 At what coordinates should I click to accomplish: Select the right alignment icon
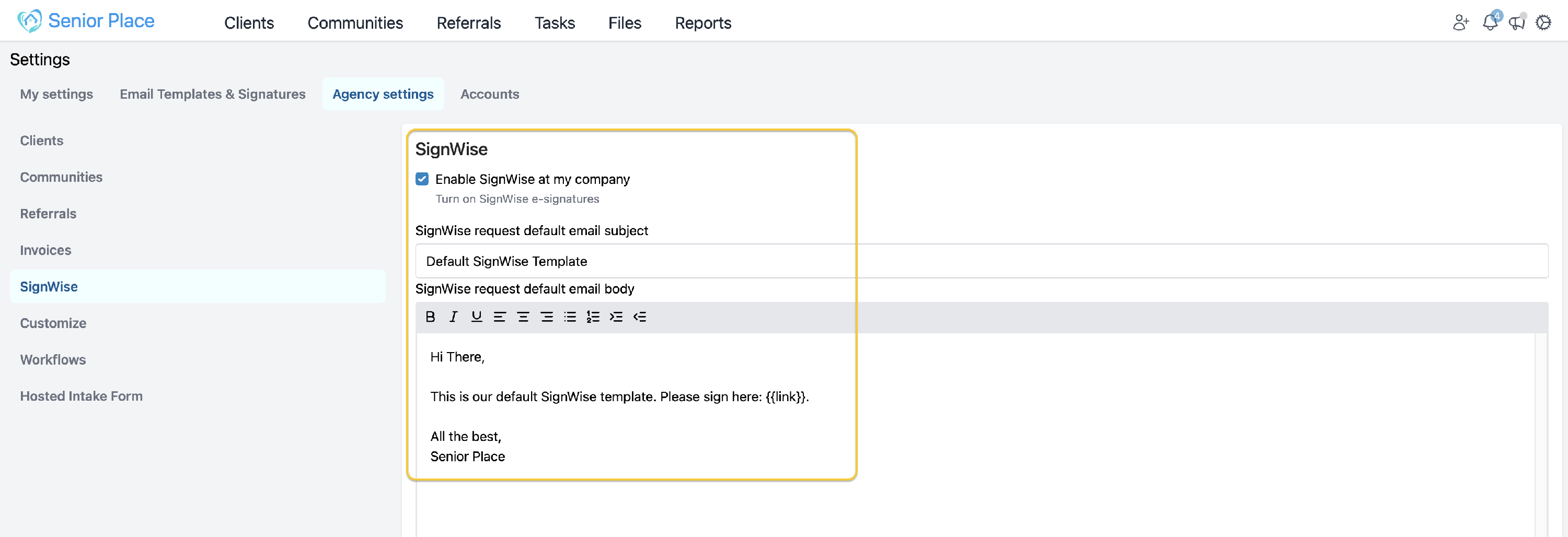coord(546,316)
